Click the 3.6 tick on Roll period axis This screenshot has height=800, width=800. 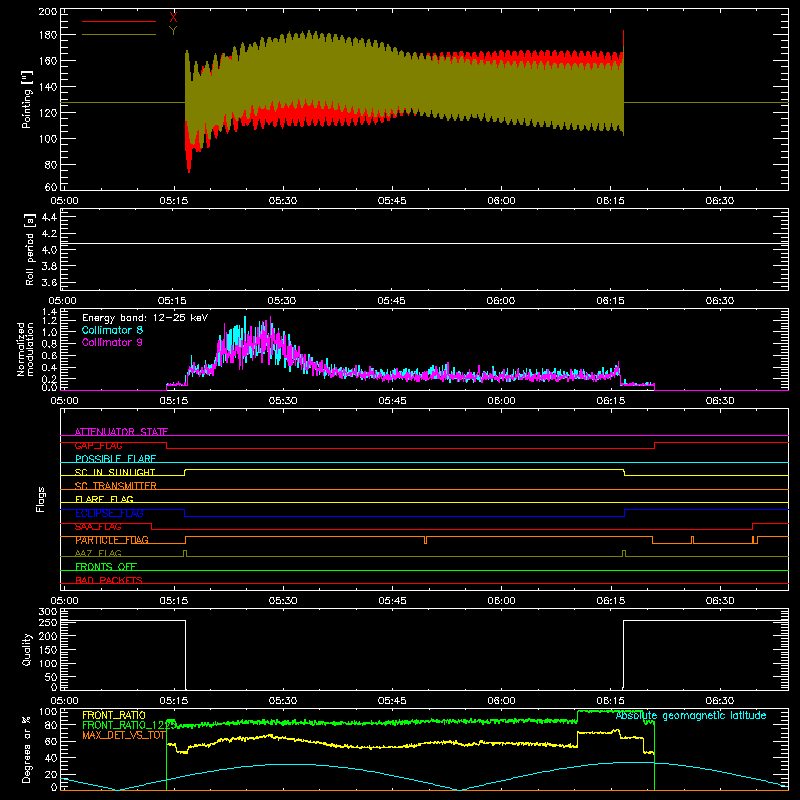pyautogui.click(x=49, y=282)
